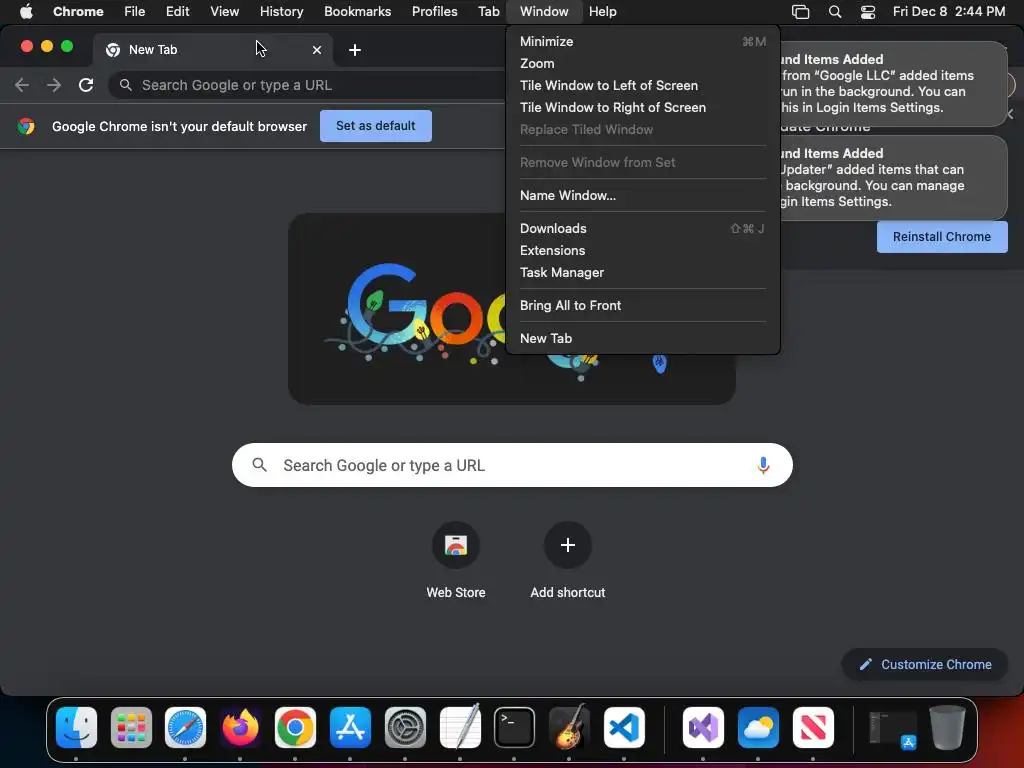The width and height of the screenshot is (1024, 768).
Task: Open Downloads from Window menu
Action: [x=643, y=228]
